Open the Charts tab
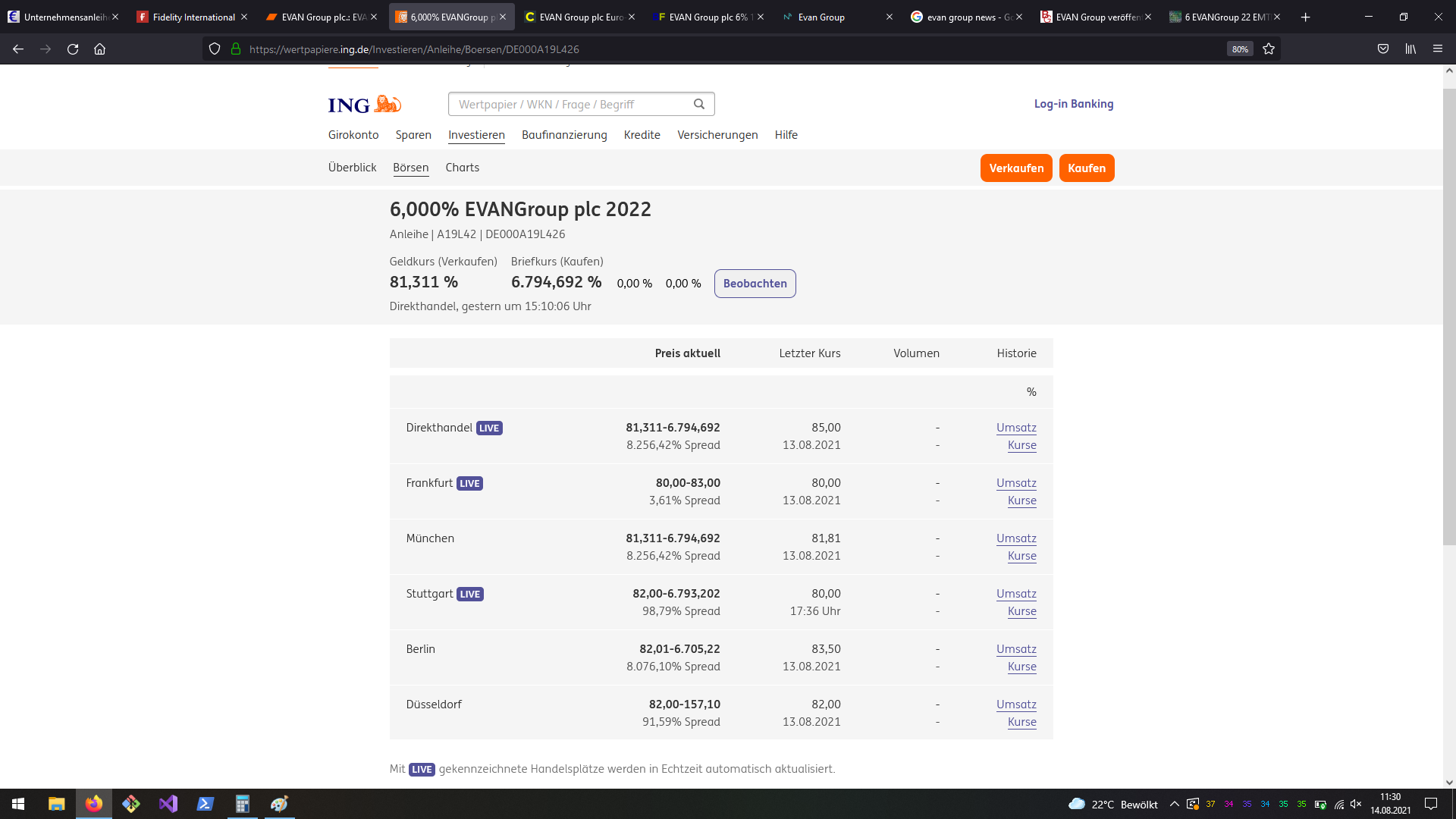 coord(462,168)
